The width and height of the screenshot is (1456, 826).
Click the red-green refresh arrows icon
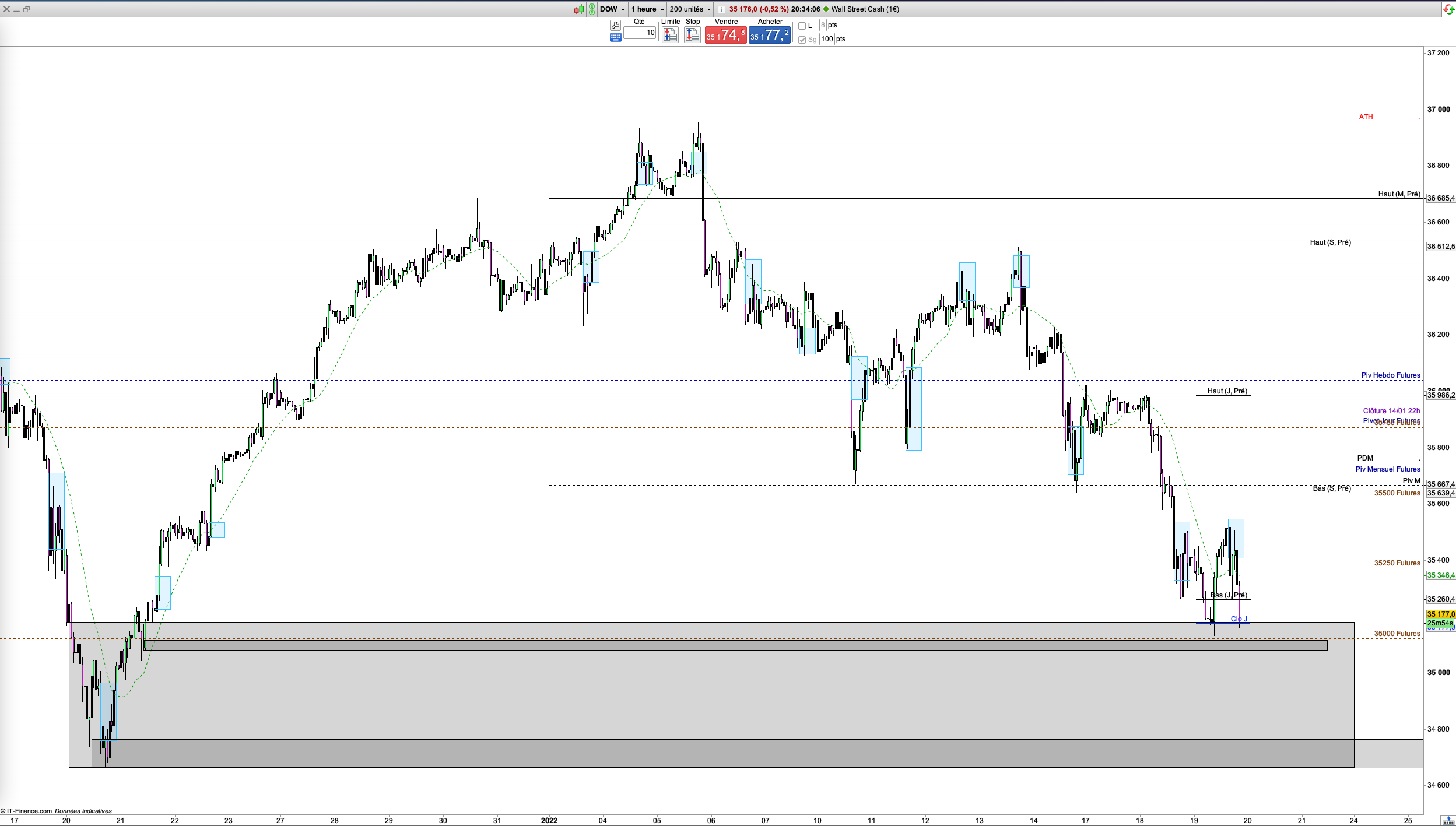(1448, 9)
